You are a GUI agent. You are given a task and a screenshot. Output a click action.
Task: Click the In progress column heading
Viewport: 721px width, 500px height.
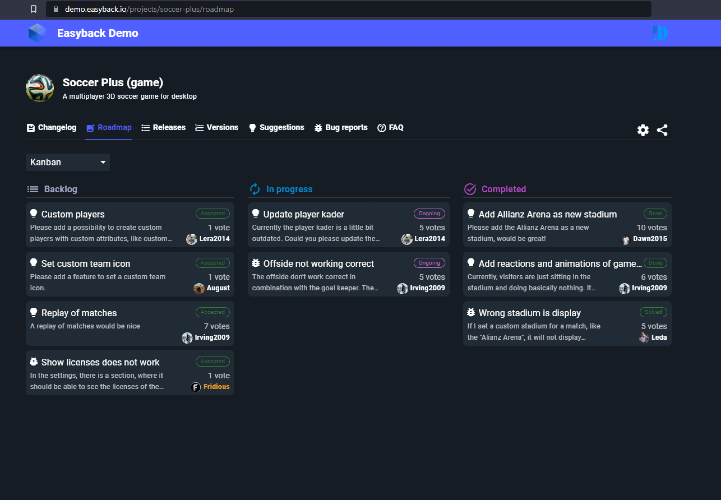[x=289, y=189]
